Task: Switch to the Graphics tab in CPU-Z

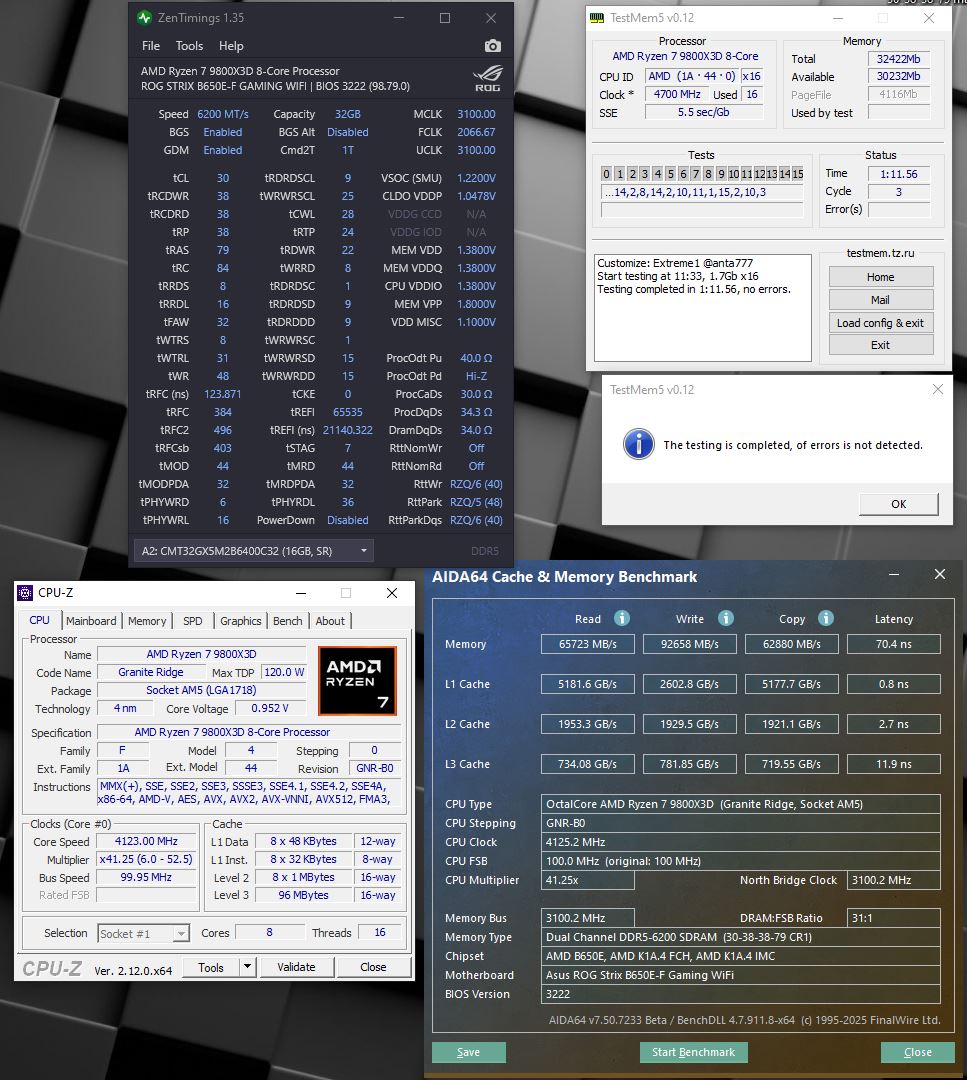Action: pos(240,621)
